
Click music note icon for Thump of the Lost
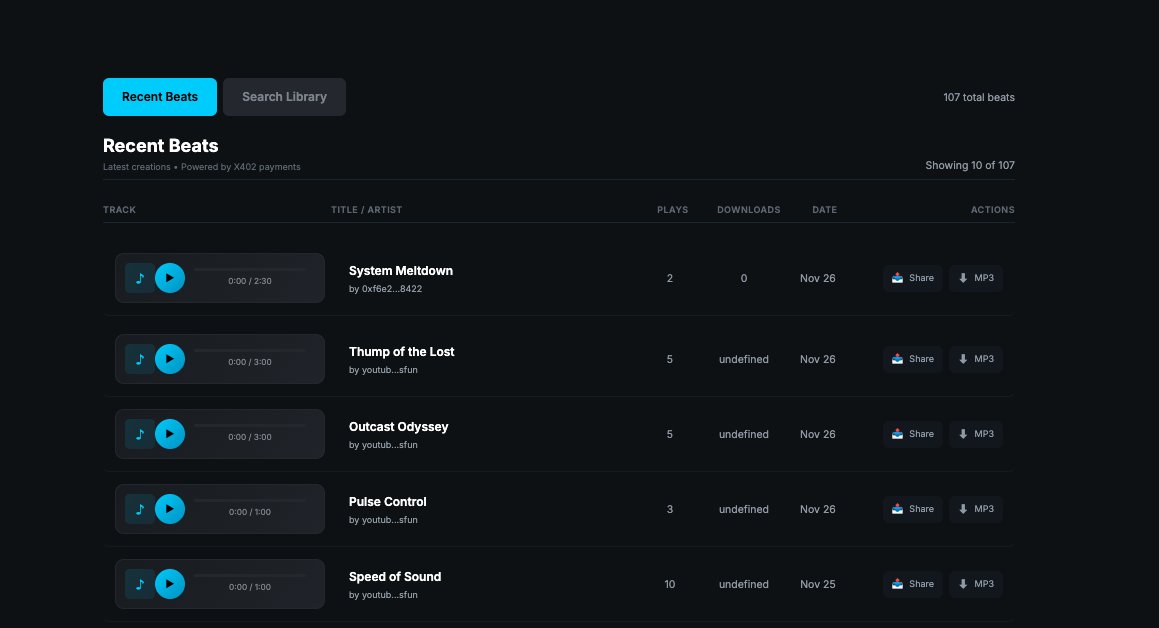click(140, 359)
